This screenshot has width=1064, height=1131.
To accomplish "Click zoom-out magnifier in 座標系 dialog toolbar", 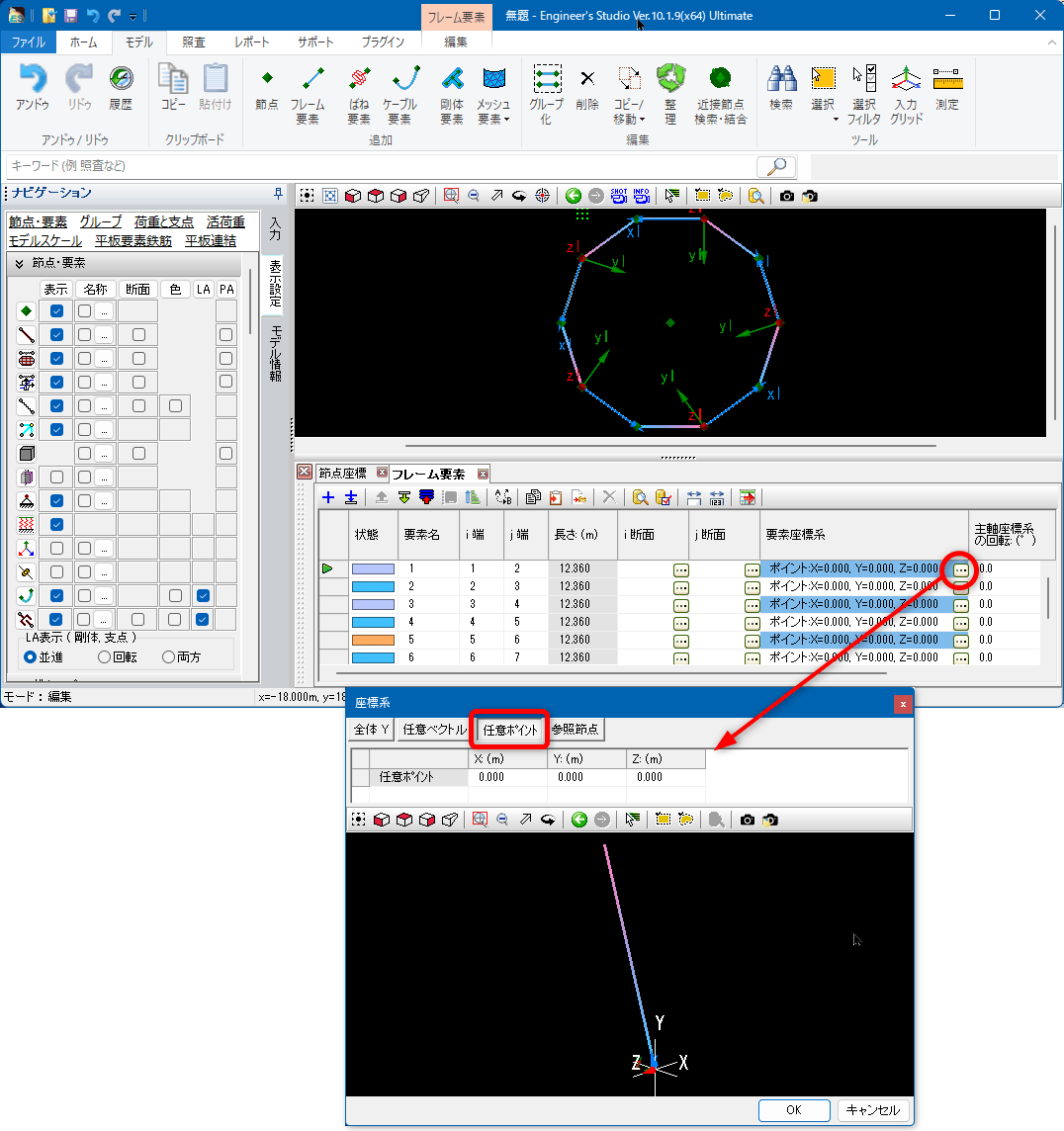I will [x=502, y=820].
